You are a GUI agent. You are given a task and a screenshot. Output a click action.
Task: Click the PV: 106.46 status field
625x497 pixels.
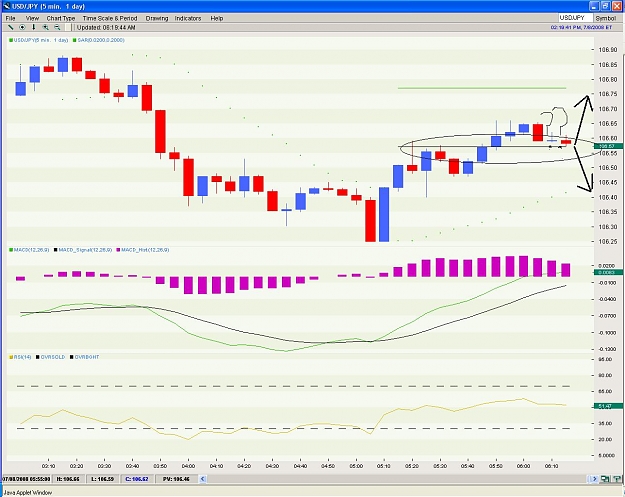coord(176,479)
